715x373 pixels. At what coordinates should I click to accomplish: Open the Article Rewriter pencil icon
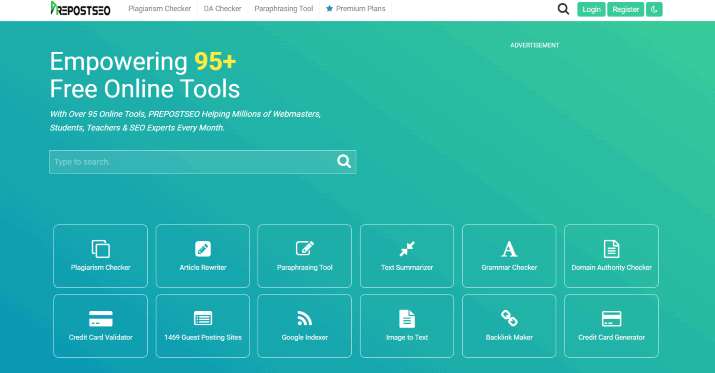[x=203, y=249]
